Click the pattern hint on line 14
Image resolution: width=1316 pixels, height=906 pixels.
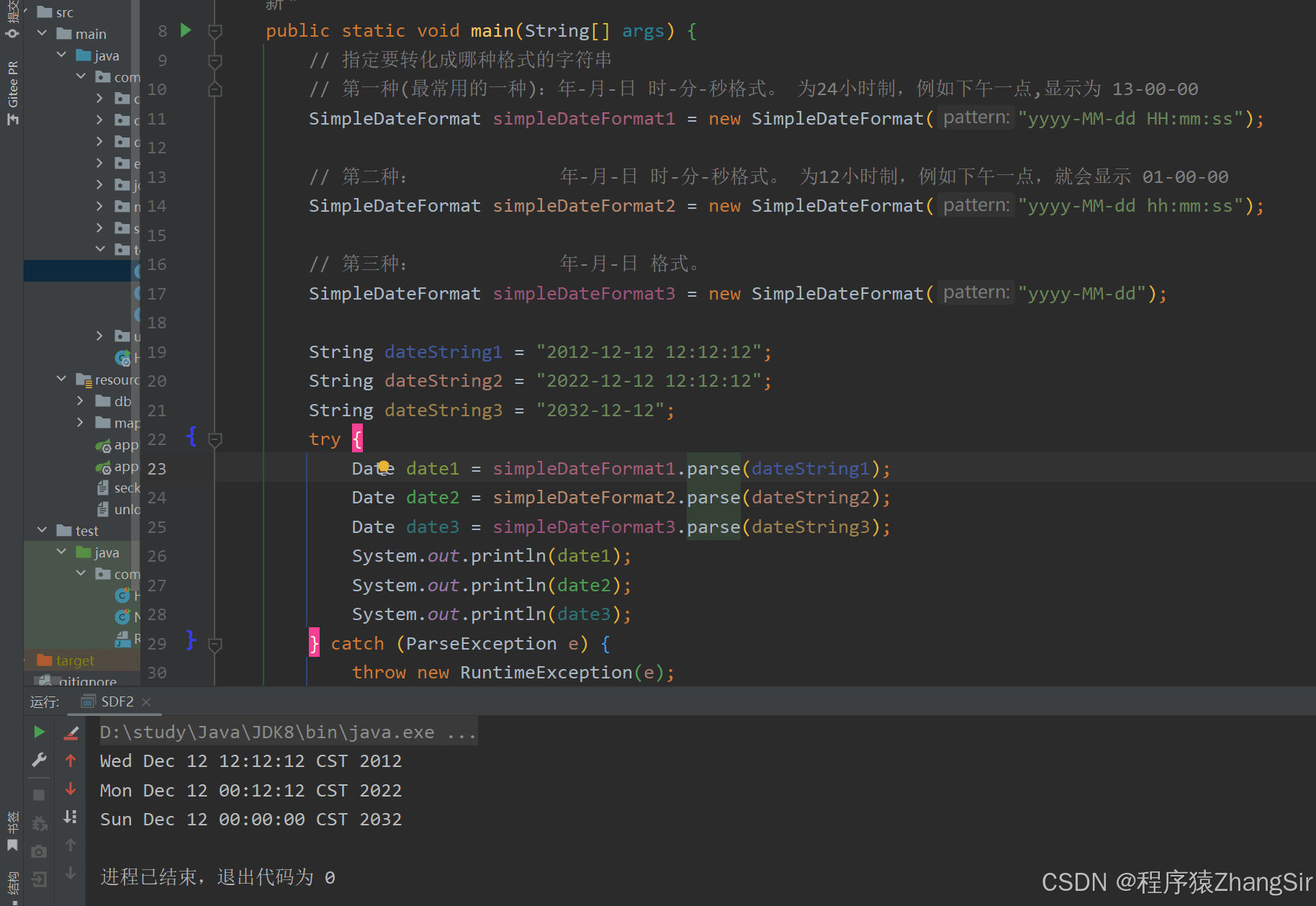[x=976, y=206]
